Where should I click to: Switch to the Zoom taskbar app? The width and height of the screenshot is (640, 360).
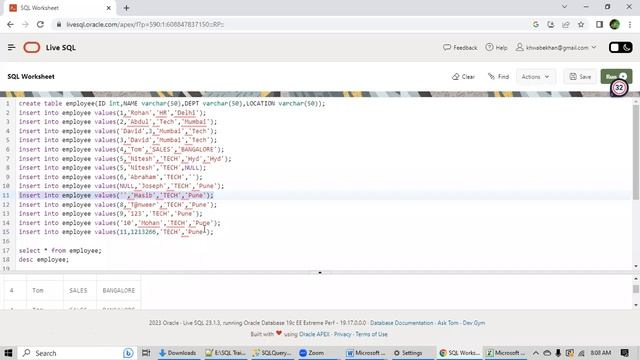[x=316, y=353]
